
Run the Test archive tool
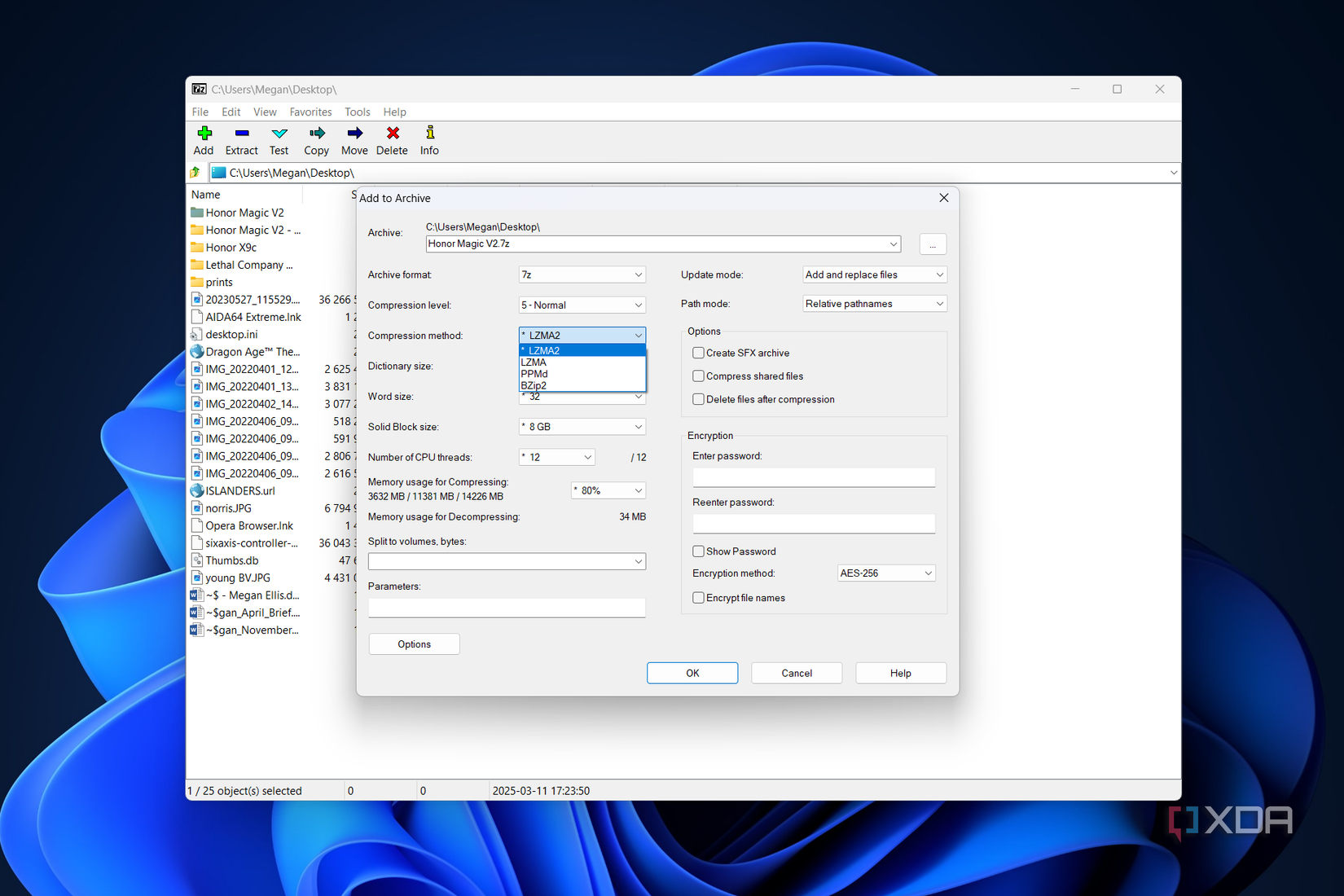(279, 140)
